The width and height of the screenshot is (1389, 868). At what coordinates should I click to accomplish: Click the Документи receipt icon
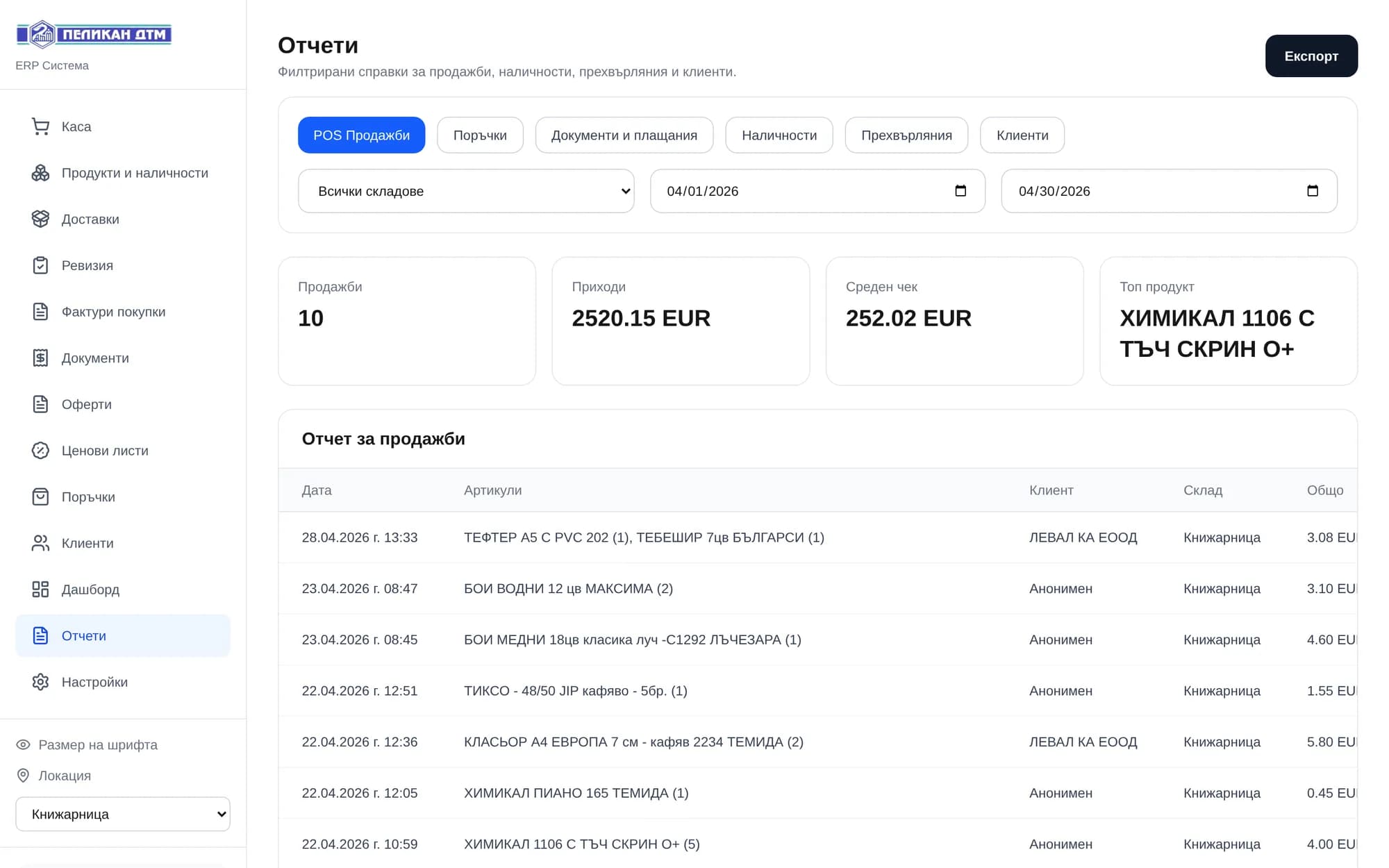pyautogui.click(x=40, y=358)
